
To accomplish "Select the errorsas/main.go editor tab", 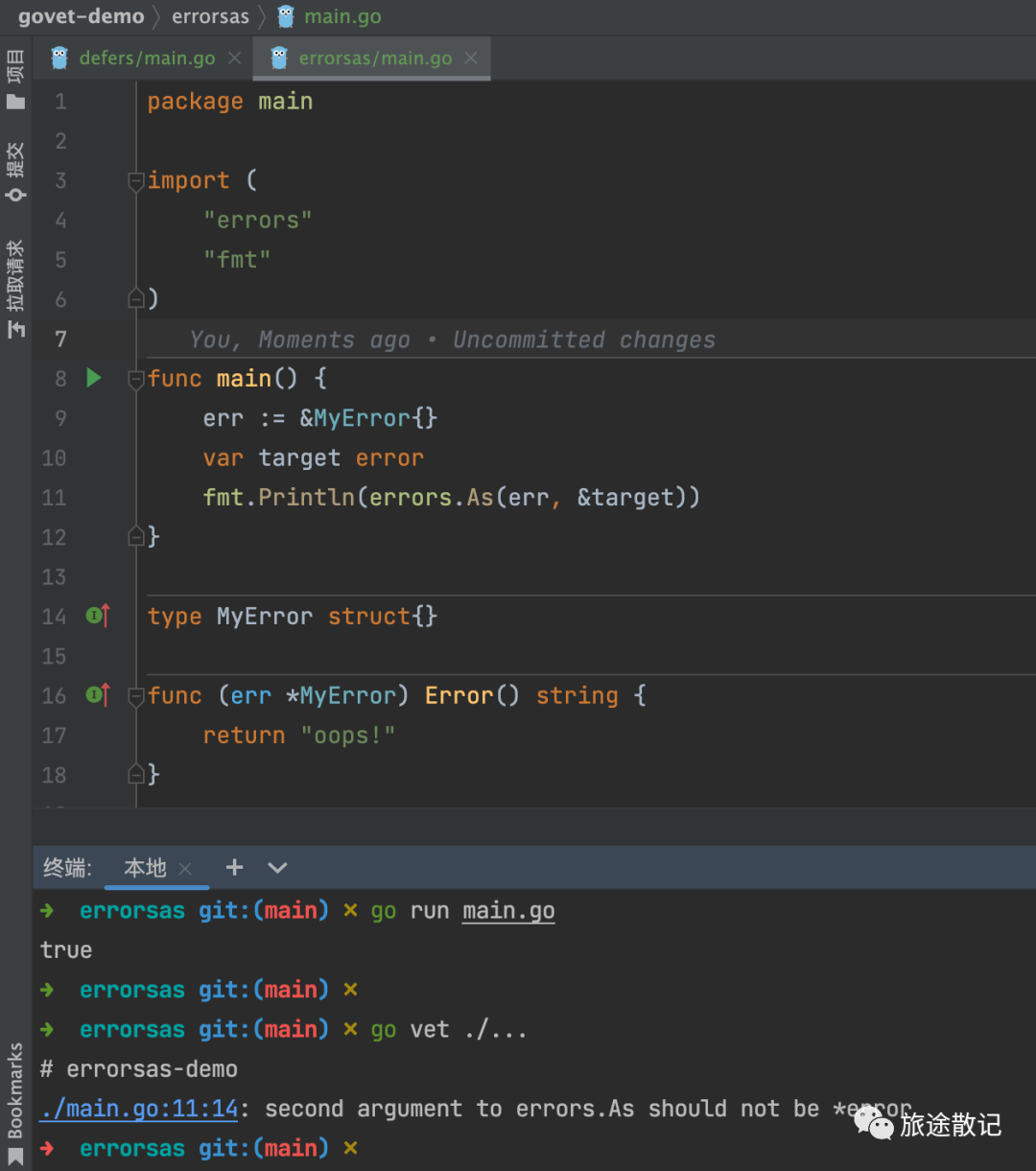I will (373, 59).
